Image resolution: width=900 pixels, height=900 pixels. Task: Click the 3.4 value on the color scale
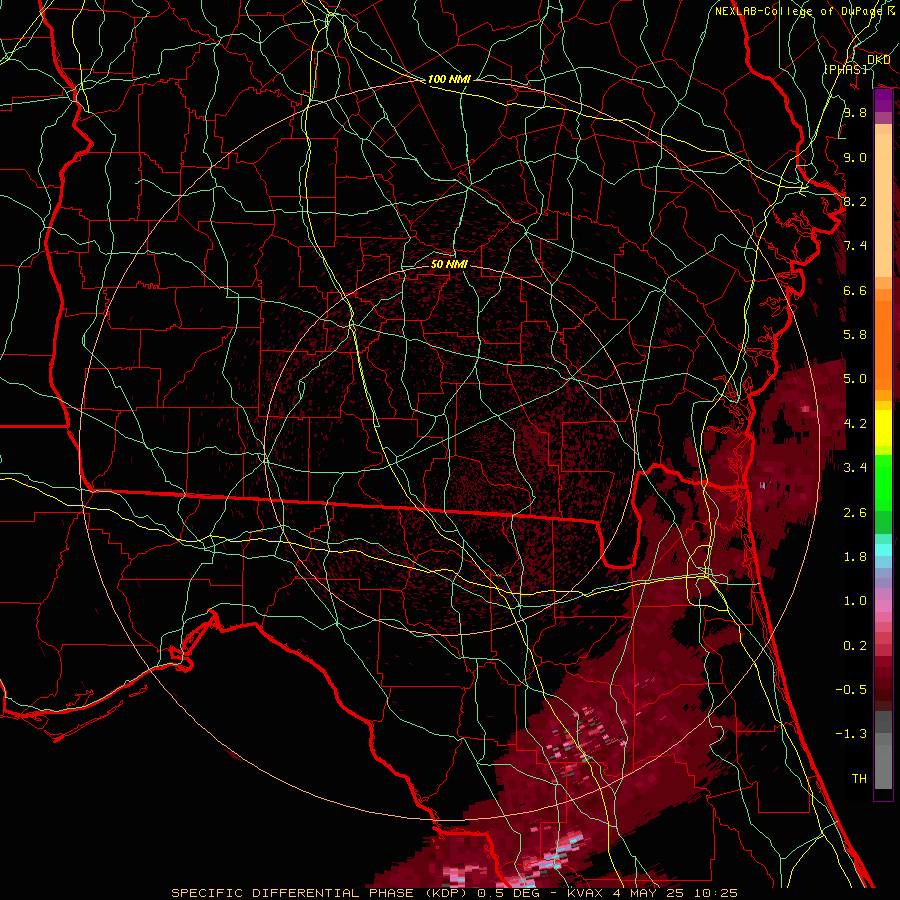click(855, 468)
